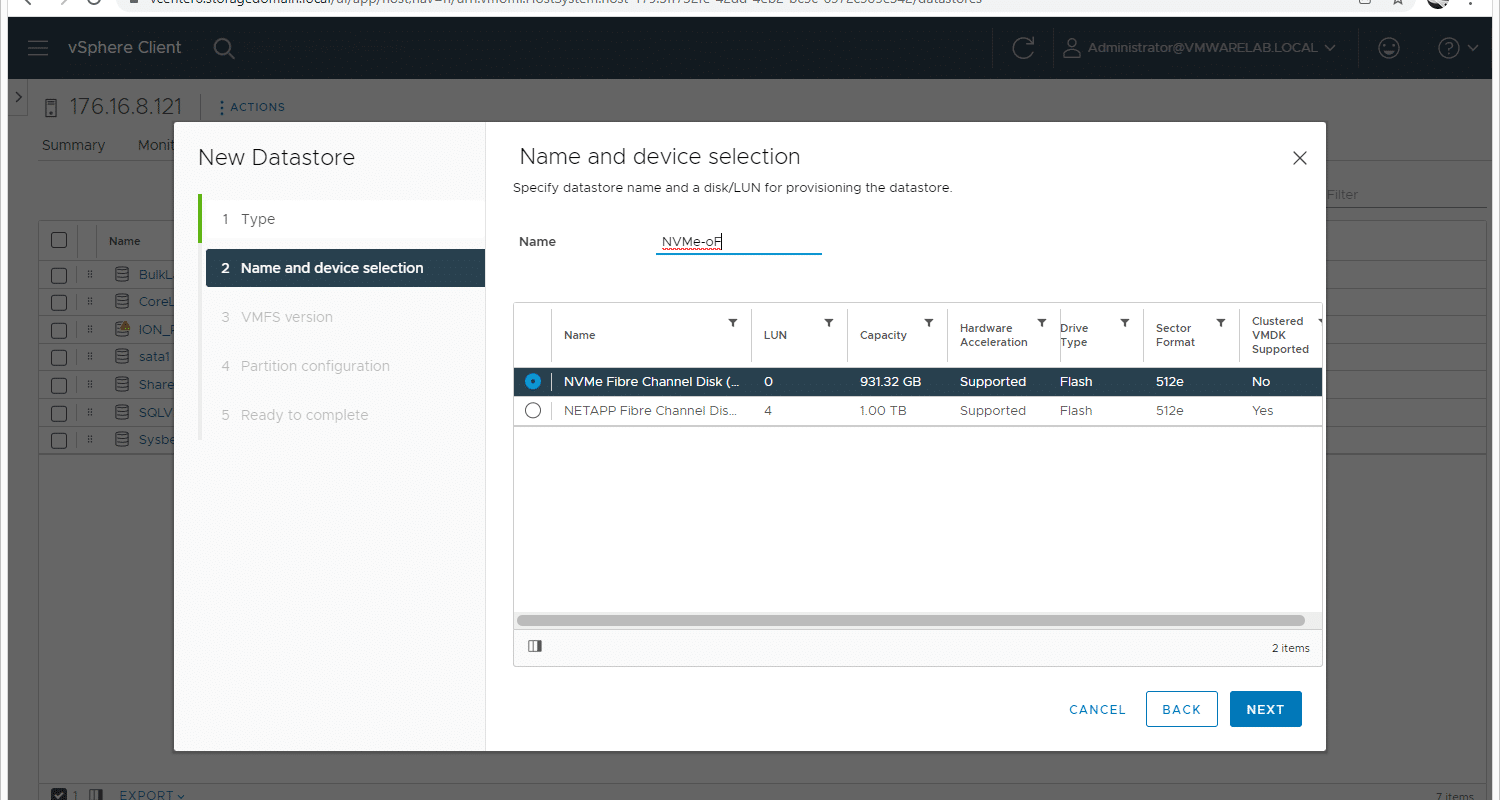Open the Administrator@VMWARELAB.LOCAL user dropdown

(x=1199, y=48)
